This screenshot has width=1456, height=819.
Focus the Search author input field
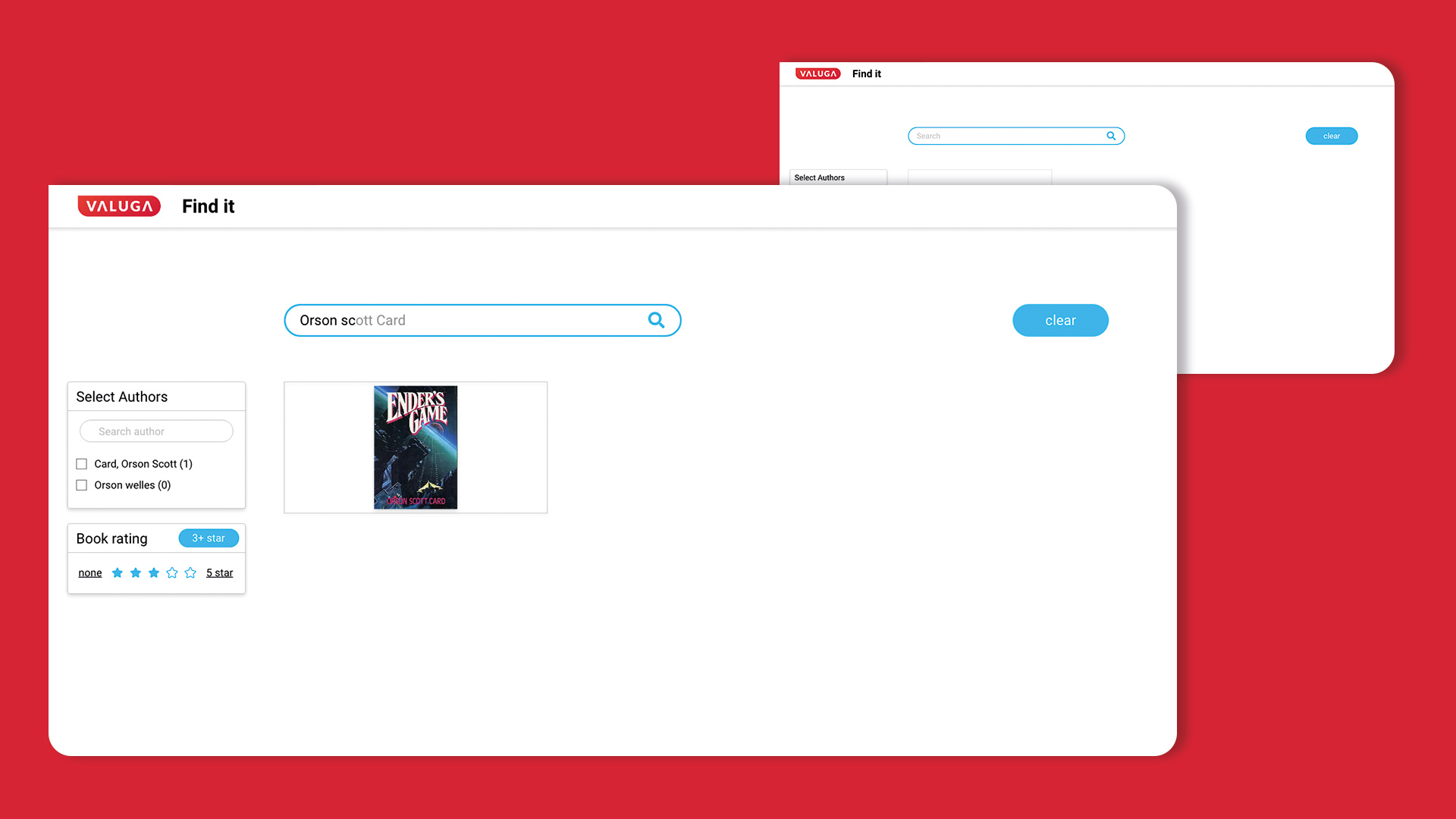pyautogui.click(x=156, y=431)
